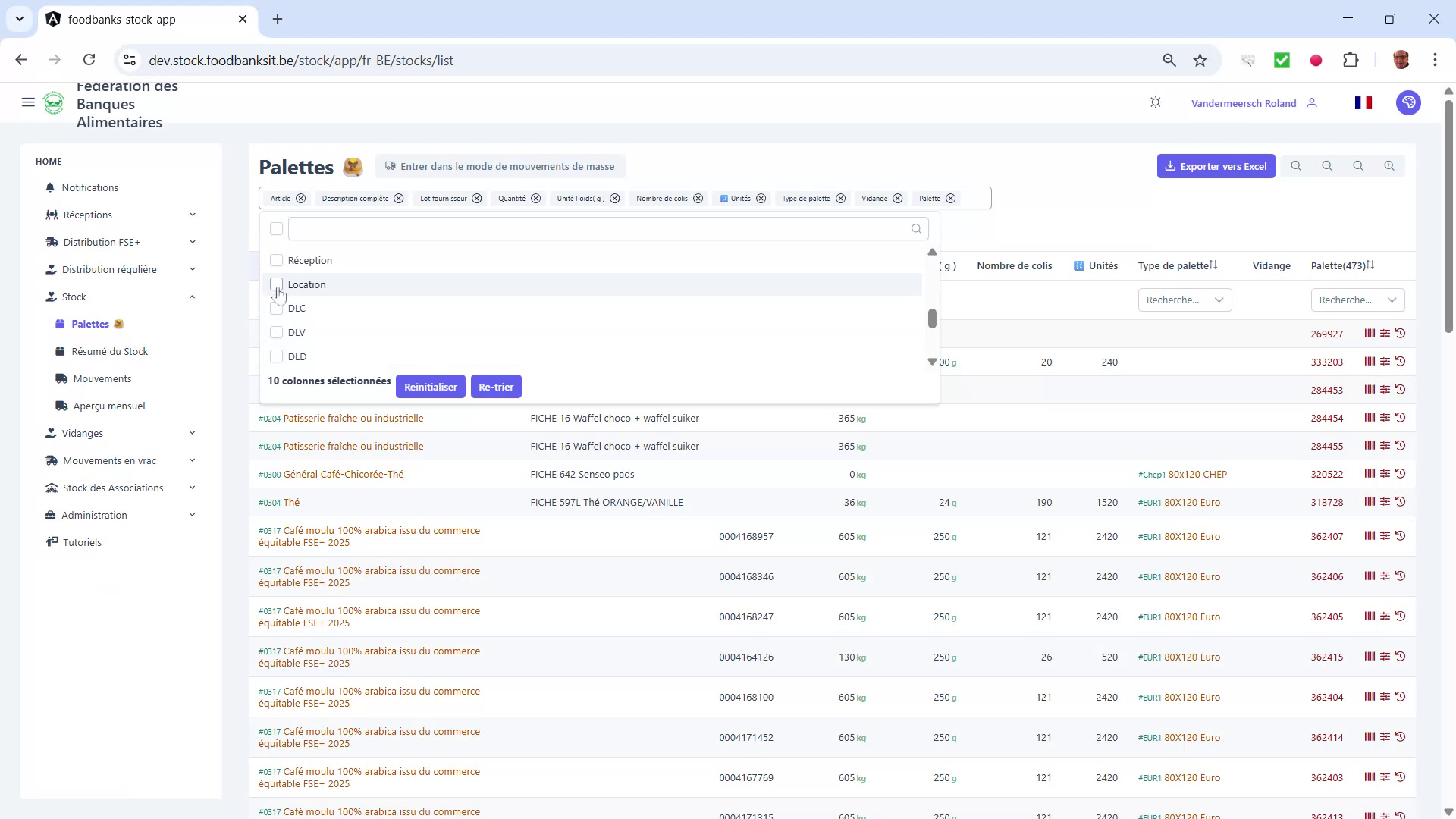The width and height of the screenshot is (1456, 819).
Task: Open the history icon for palette 269927
Action: [1400, 334]
